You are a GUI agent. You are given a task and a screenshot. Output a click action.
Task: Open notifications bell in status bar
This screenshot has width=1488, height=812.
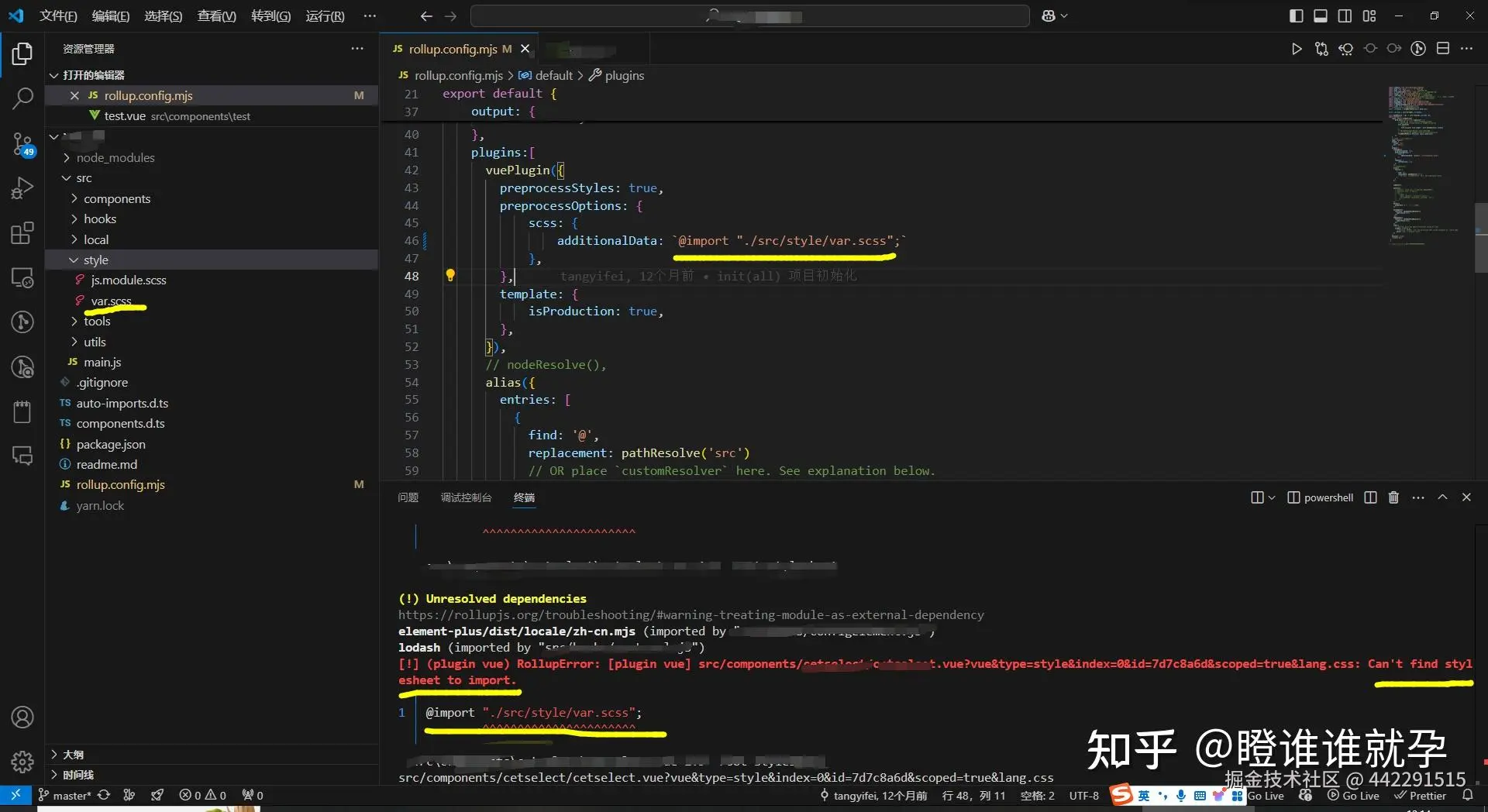[1467, 795]
